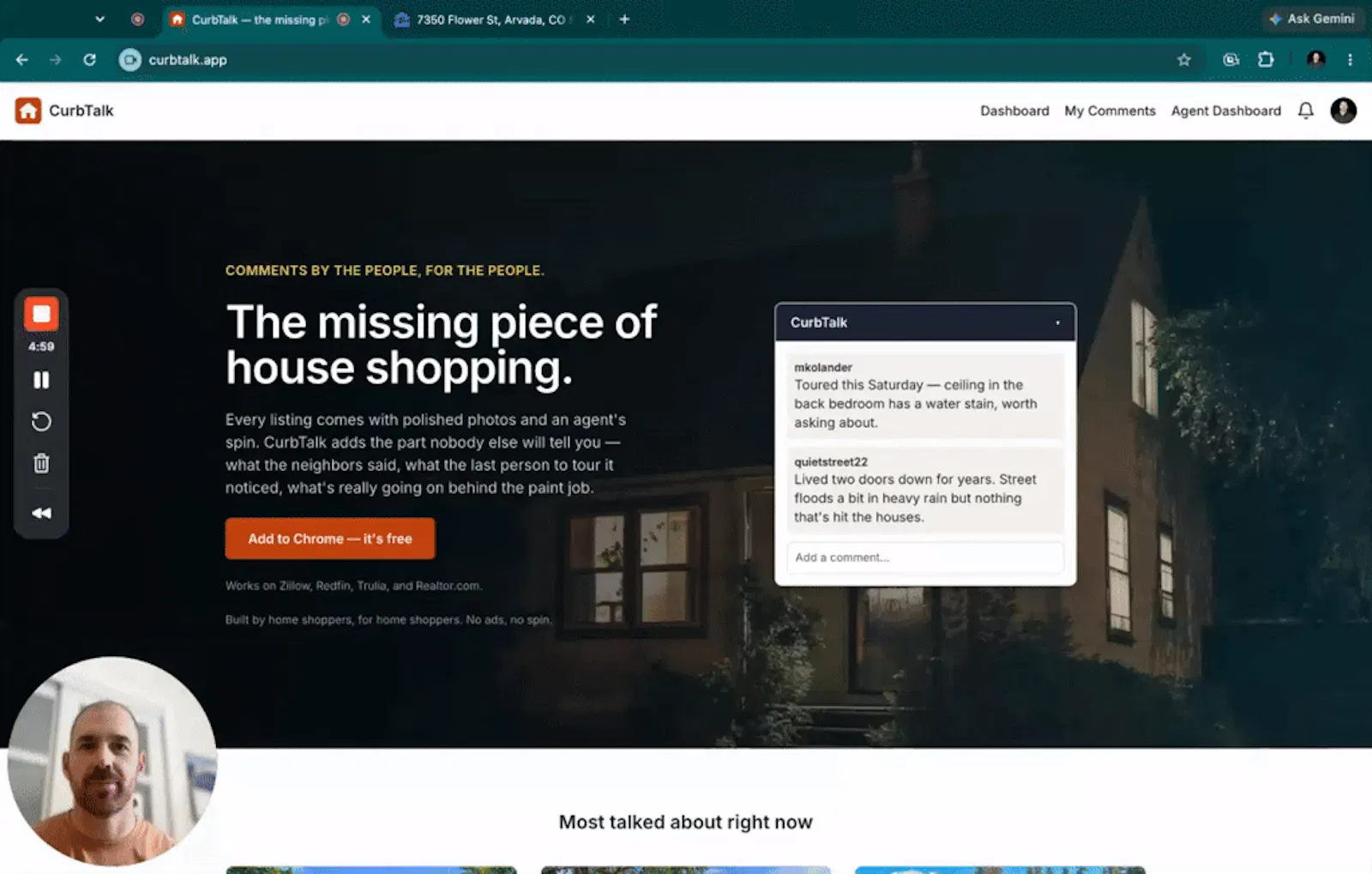1372x874 pixels.
Task: Click the webcam bubble of the presenter
Action: click(x=111, y=762)
